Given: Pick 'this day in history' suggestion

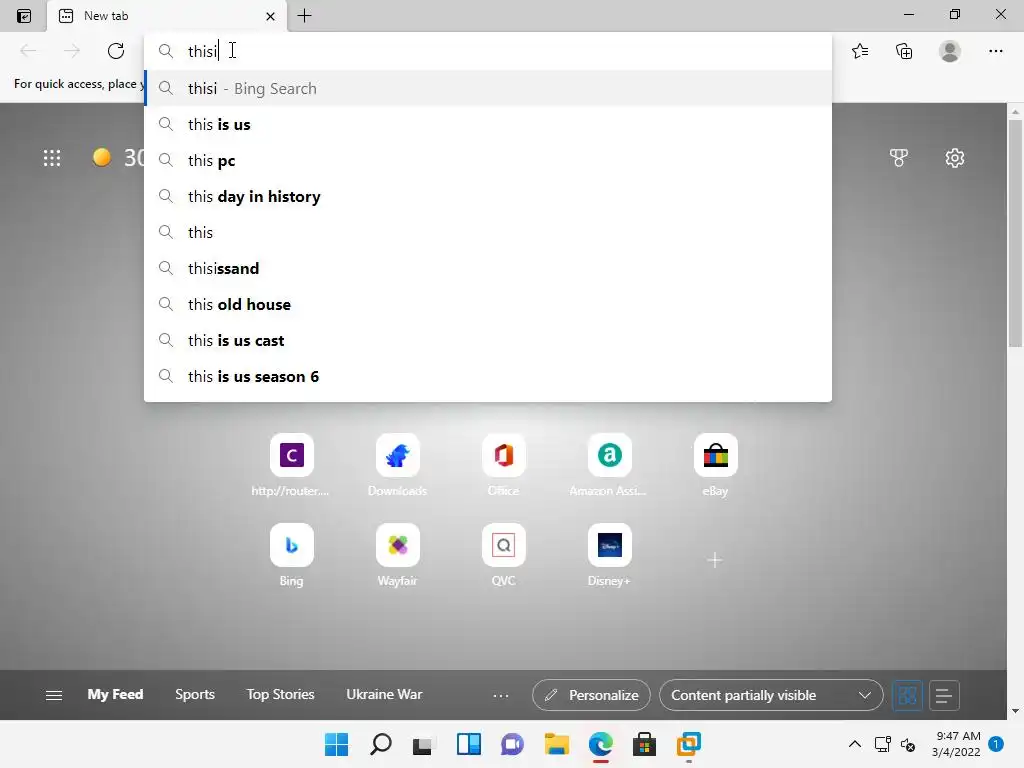Looking at the screenshot, I should click(488, 196).
